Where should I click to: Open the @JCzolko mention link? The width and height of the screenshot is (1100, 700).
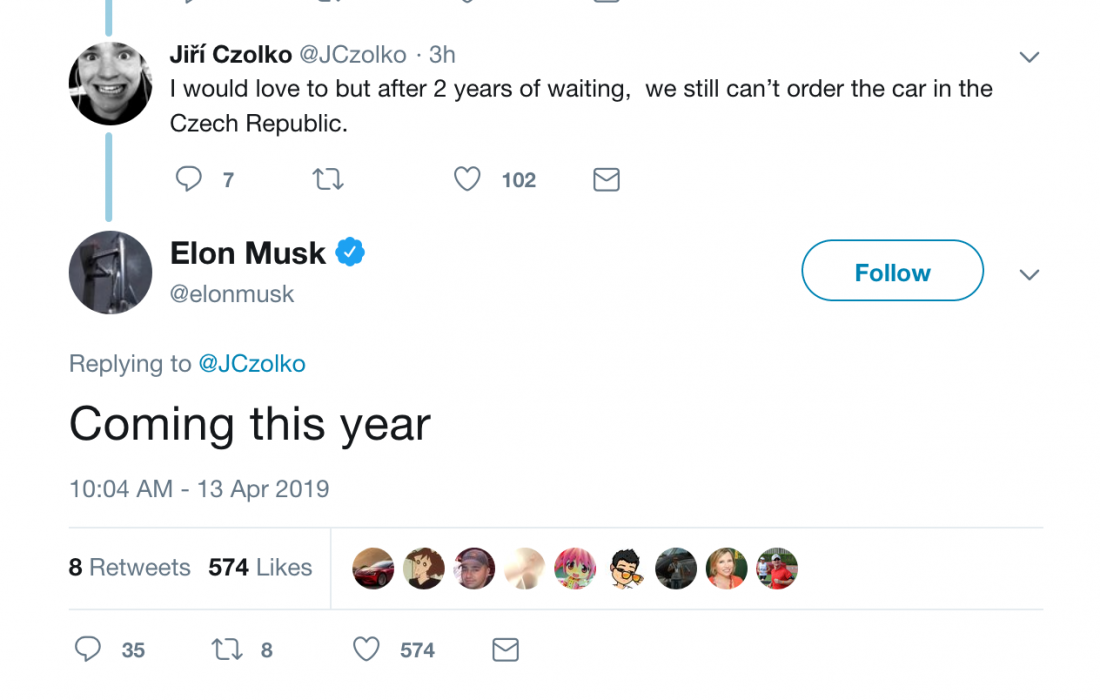[x=252, y=364]
